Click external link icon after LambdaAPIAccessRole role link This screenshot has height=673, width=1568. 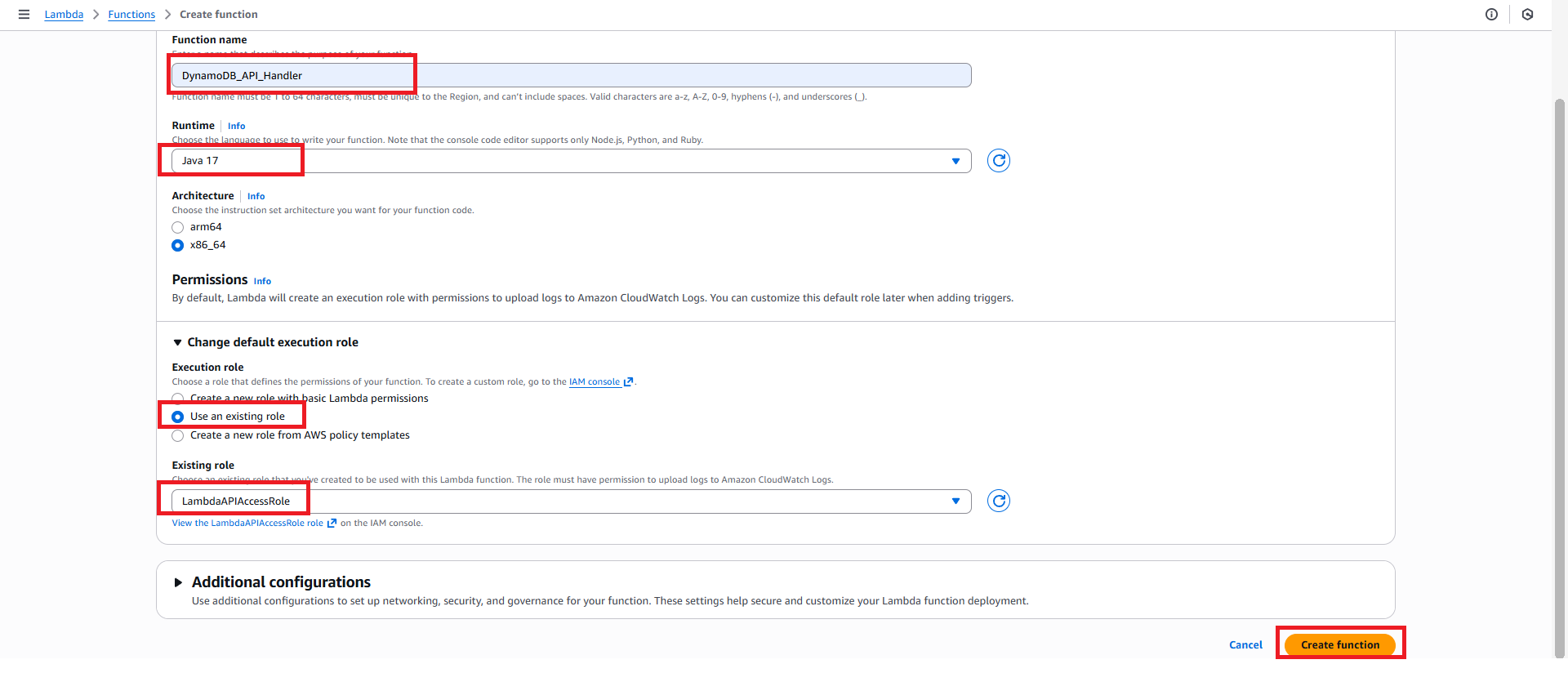click(x=332, y=524)
